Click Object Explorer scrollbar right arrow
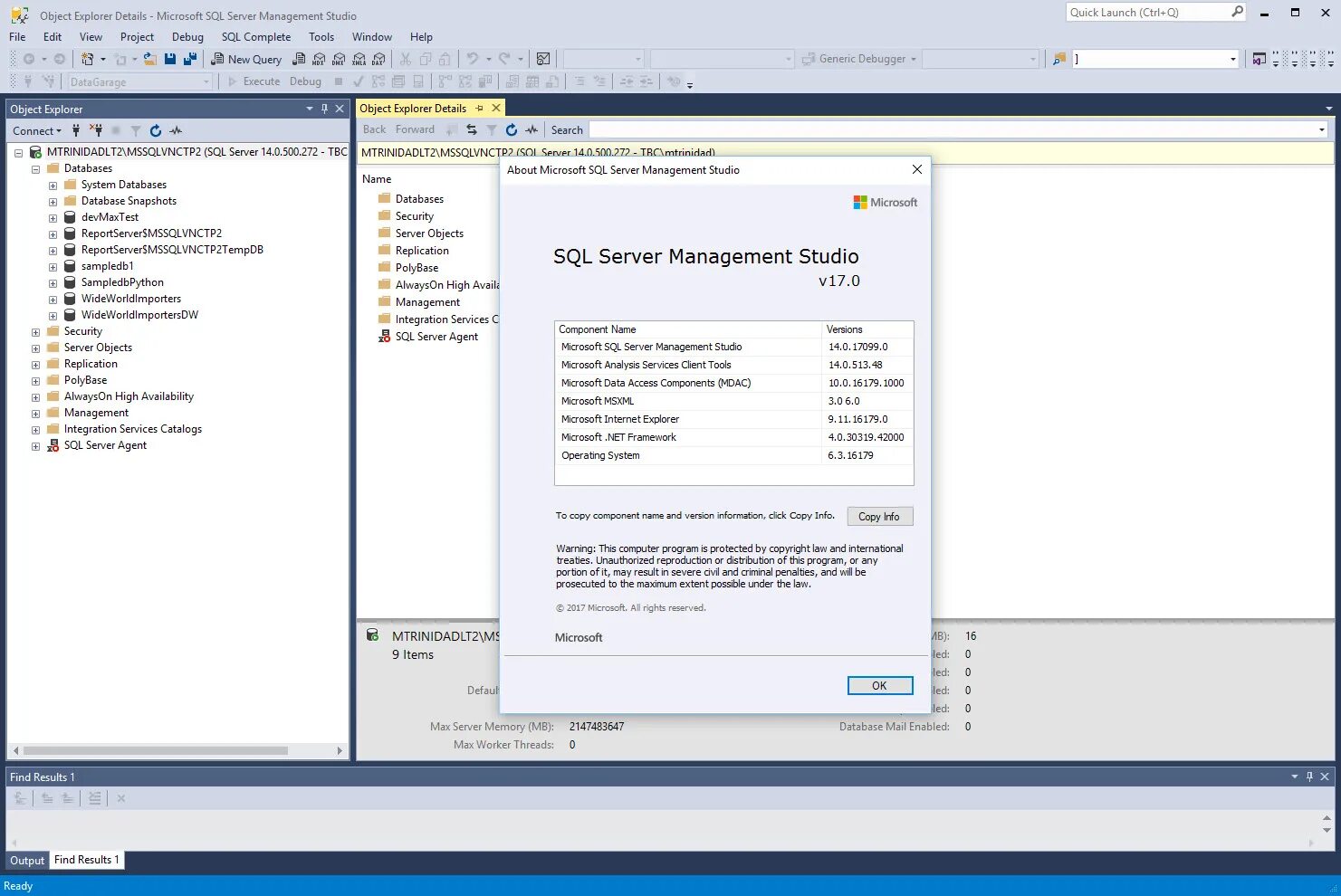The height and width of the screenshot is (896, 1341). 340,750
